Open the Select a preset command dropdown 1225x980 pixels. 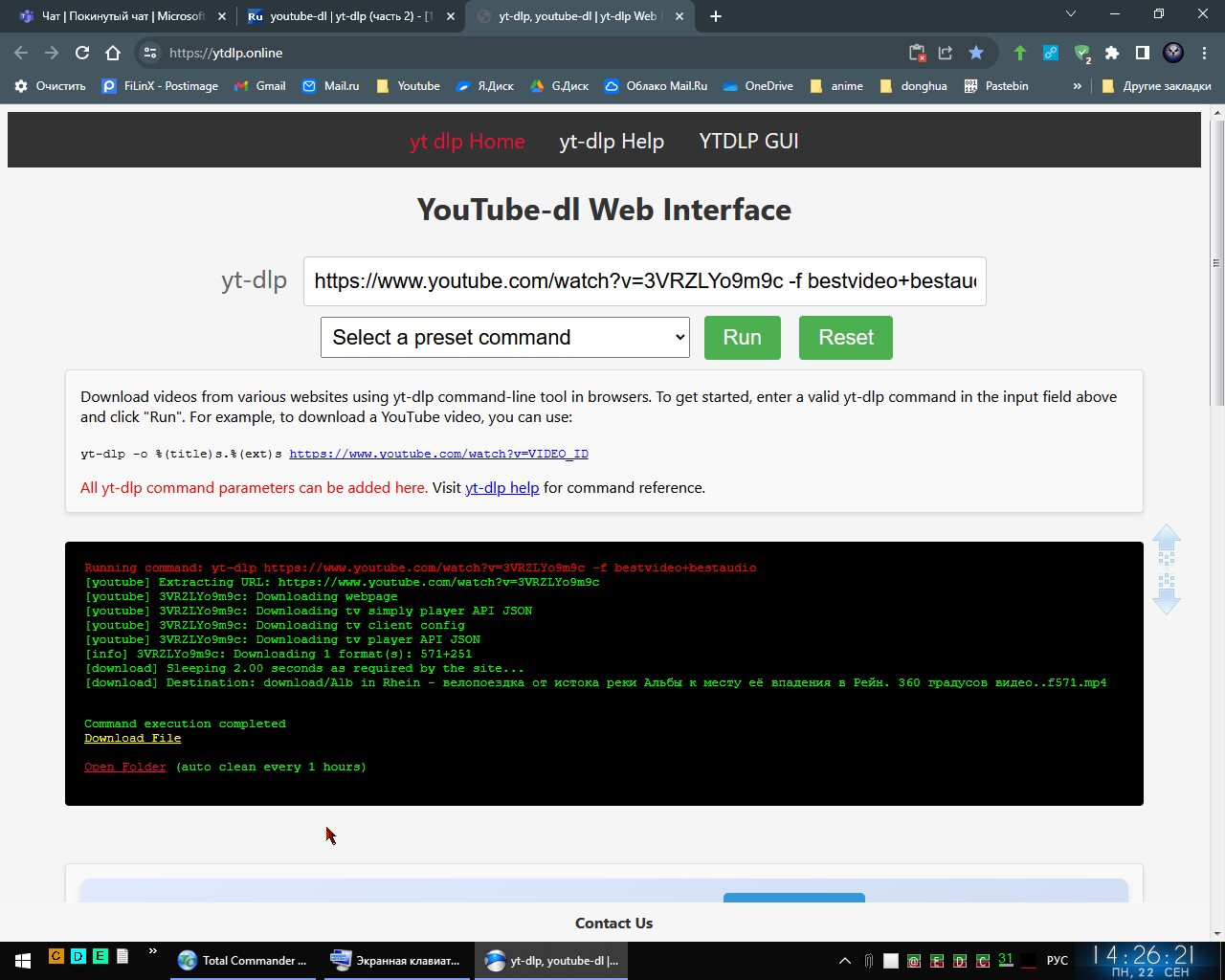(504, 338)
